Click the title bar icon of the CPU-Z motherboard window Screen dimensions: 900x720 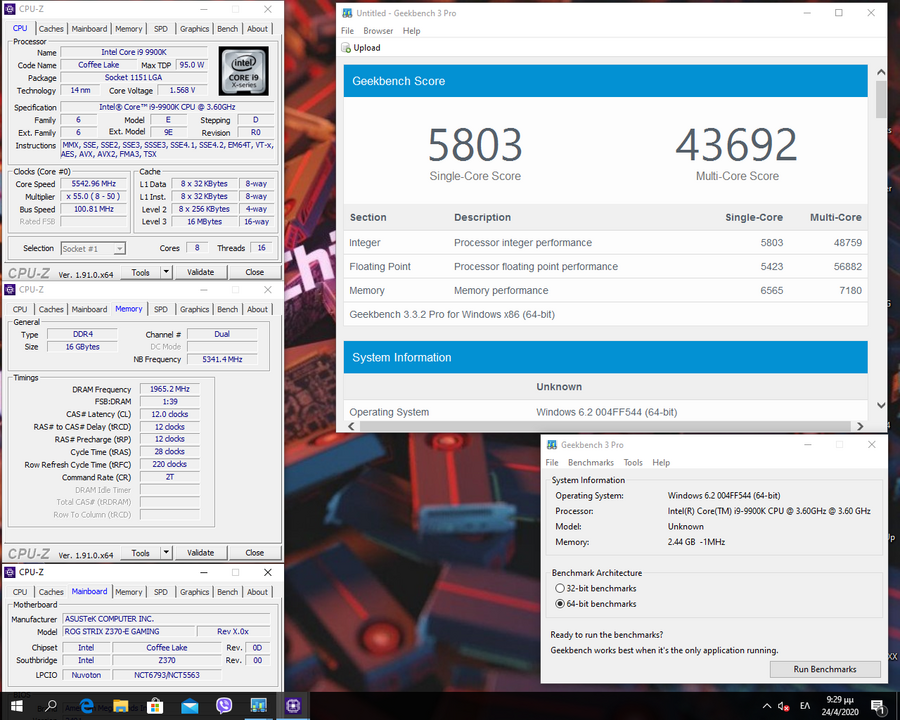tap(10, 572)
